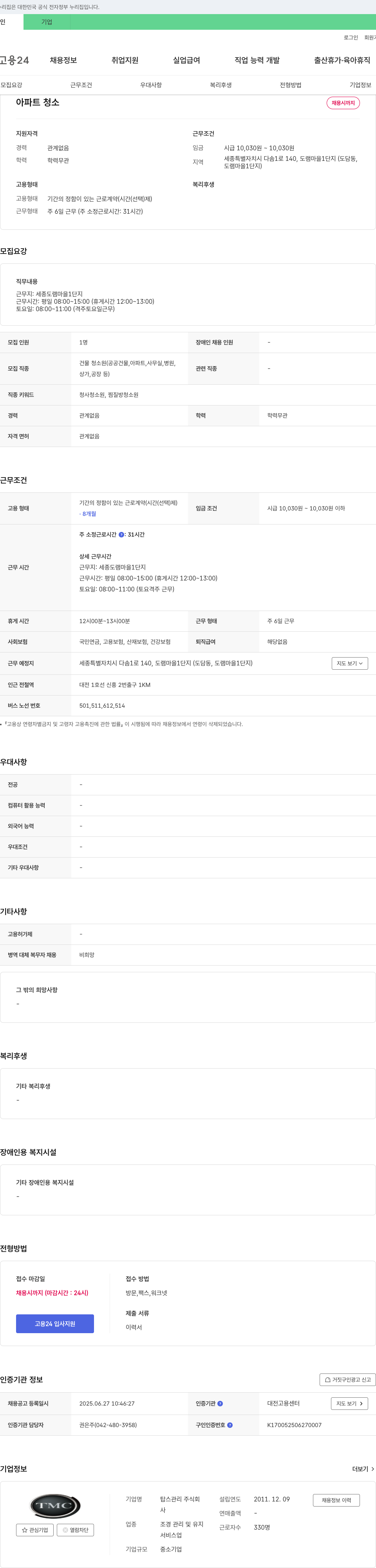376x1568 pixels.
Task: Open 출산휴가·육아휴직 menu
Action: pos(342,60)
